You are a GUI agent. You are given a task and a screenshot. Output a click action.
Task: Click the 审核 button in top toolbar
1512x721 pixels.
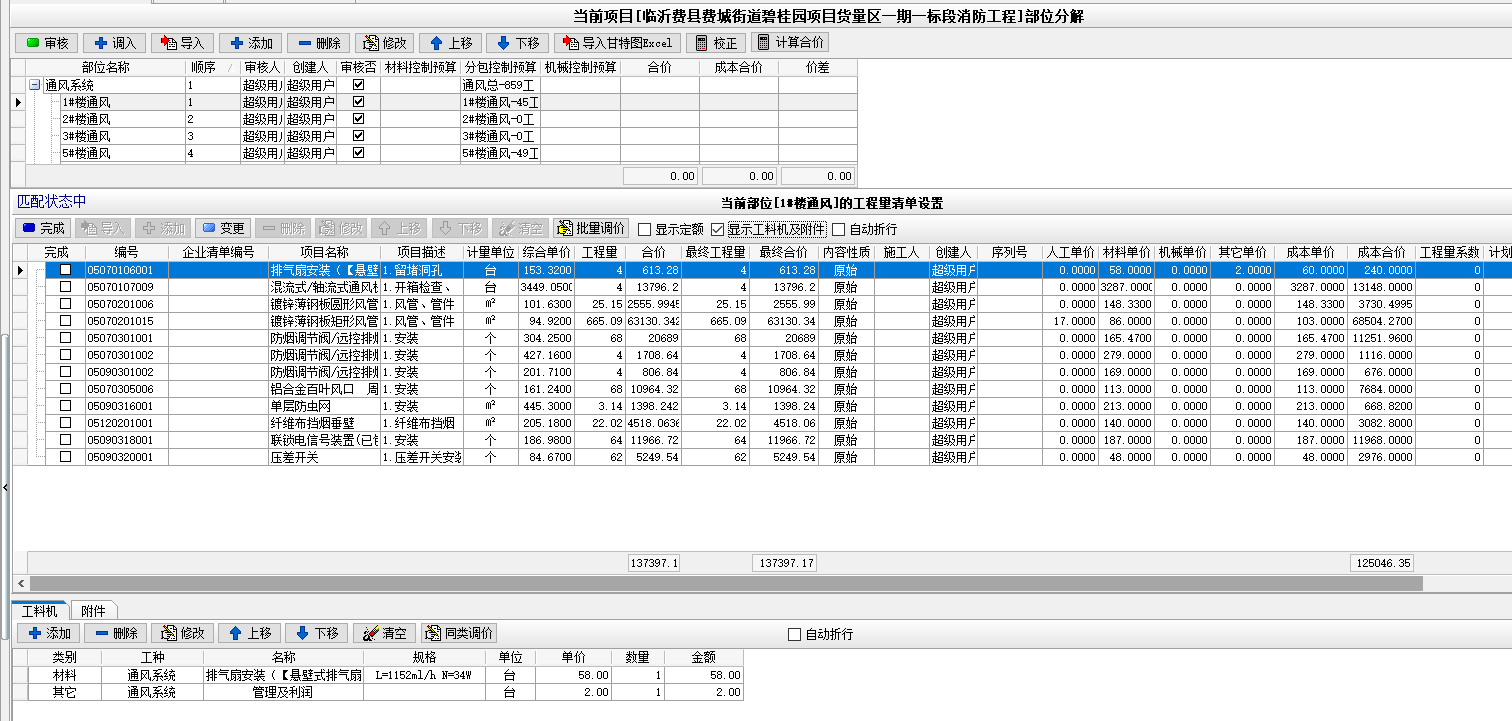(x=46, y=43)
